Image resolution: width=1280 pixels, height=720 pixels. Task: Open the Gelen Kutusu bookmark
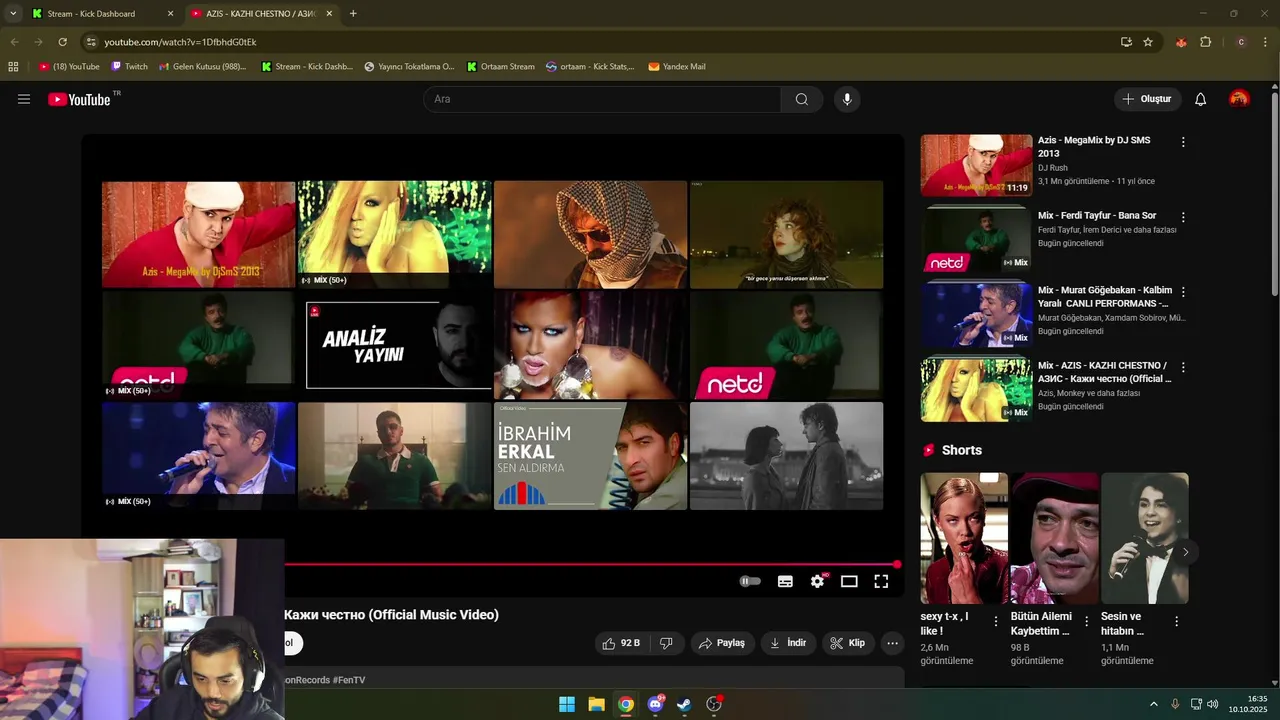[202, 67]
